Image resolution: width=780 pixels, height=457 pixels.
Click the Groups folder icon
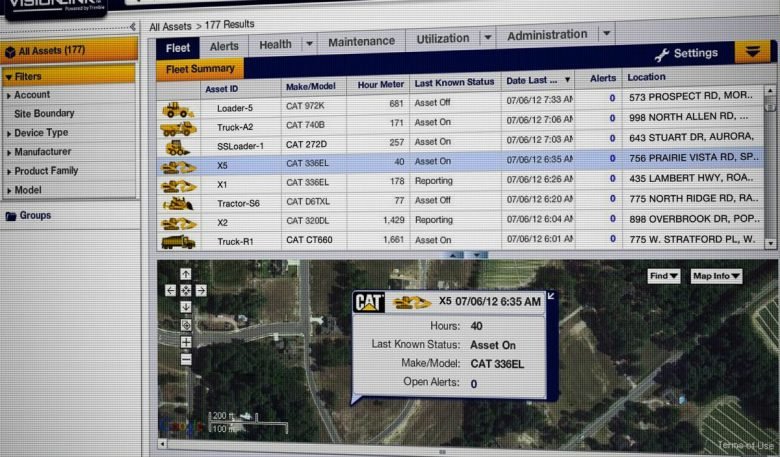[10, 216]
